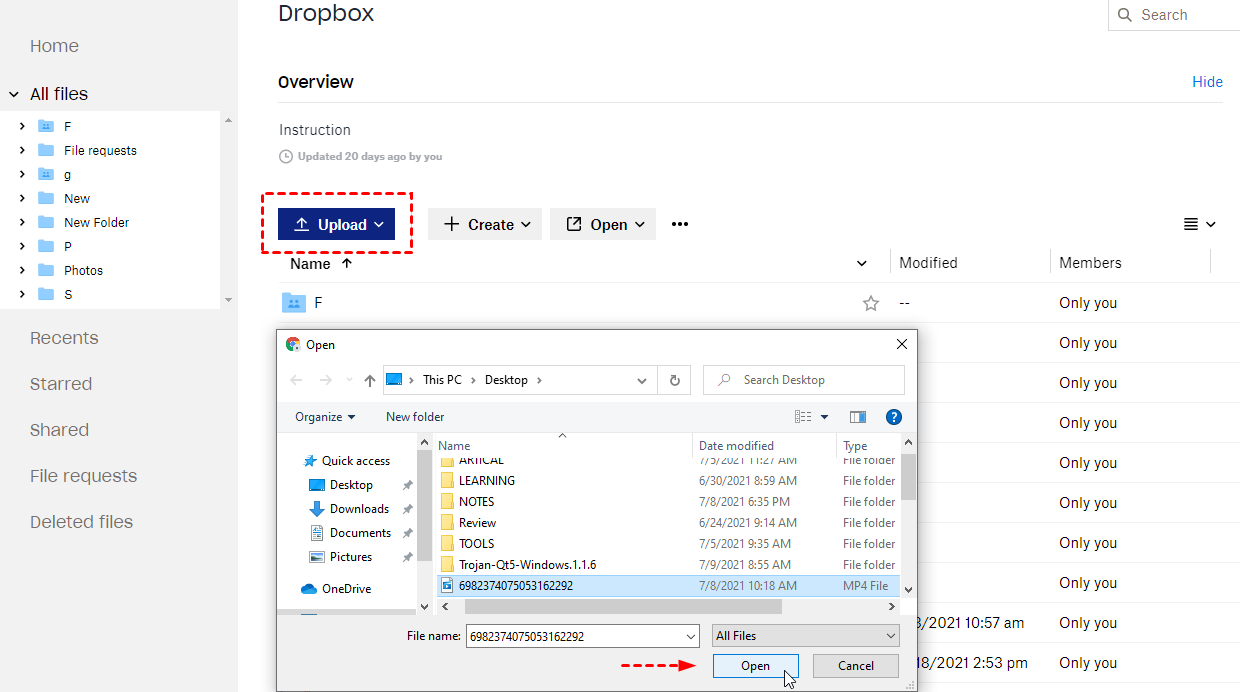Click the Cancel button
The image size is (1240, 692).
click(856, 666)
